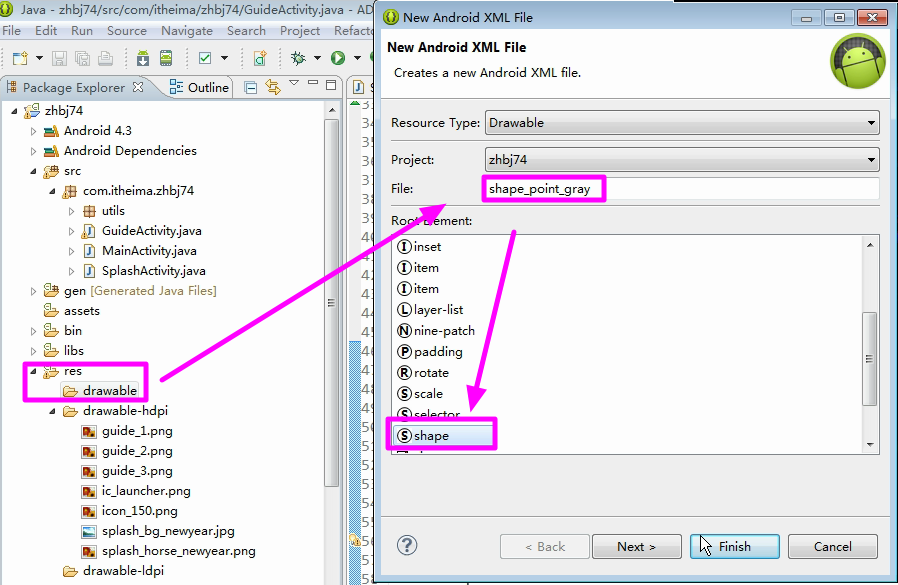Image resolution: width=898 pixels, height=585 pixels.
Task: Select the shape root element
Action: [431, 436]
